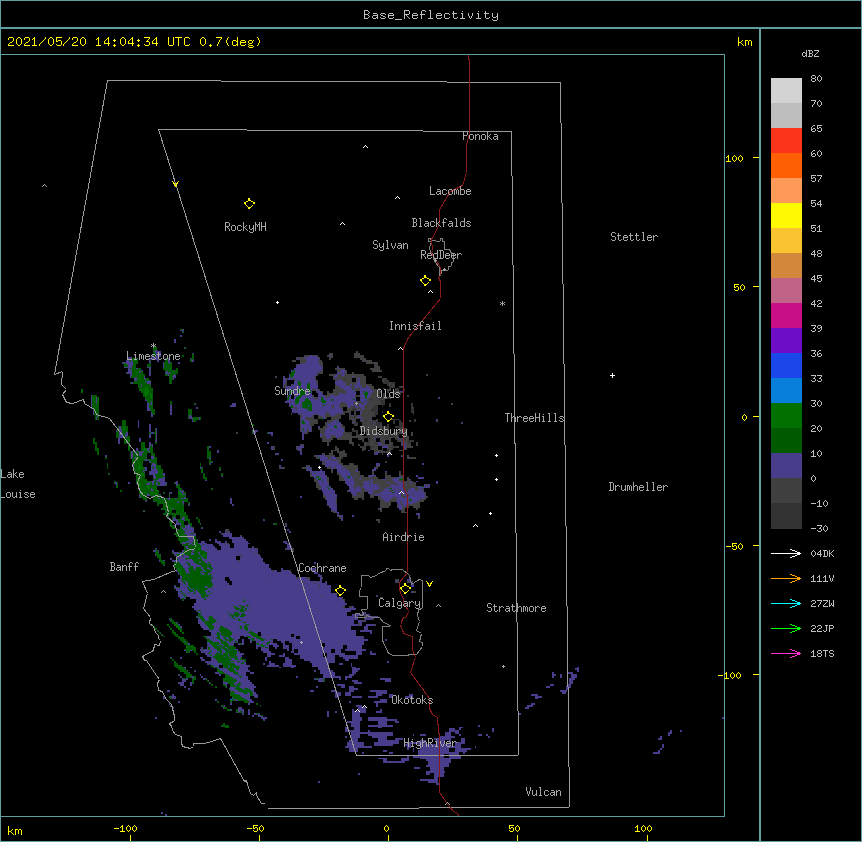Click the HighRiver label

(x=430, y=744)
